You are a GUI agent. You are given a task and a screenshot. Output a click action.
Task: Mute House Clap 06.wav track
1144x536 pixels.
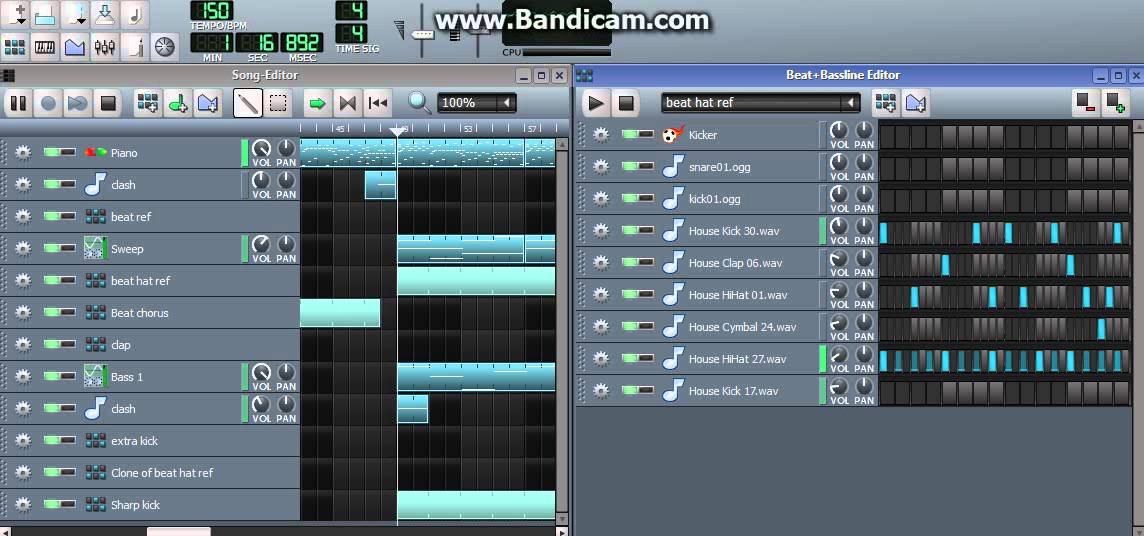(x=630, y=262)
